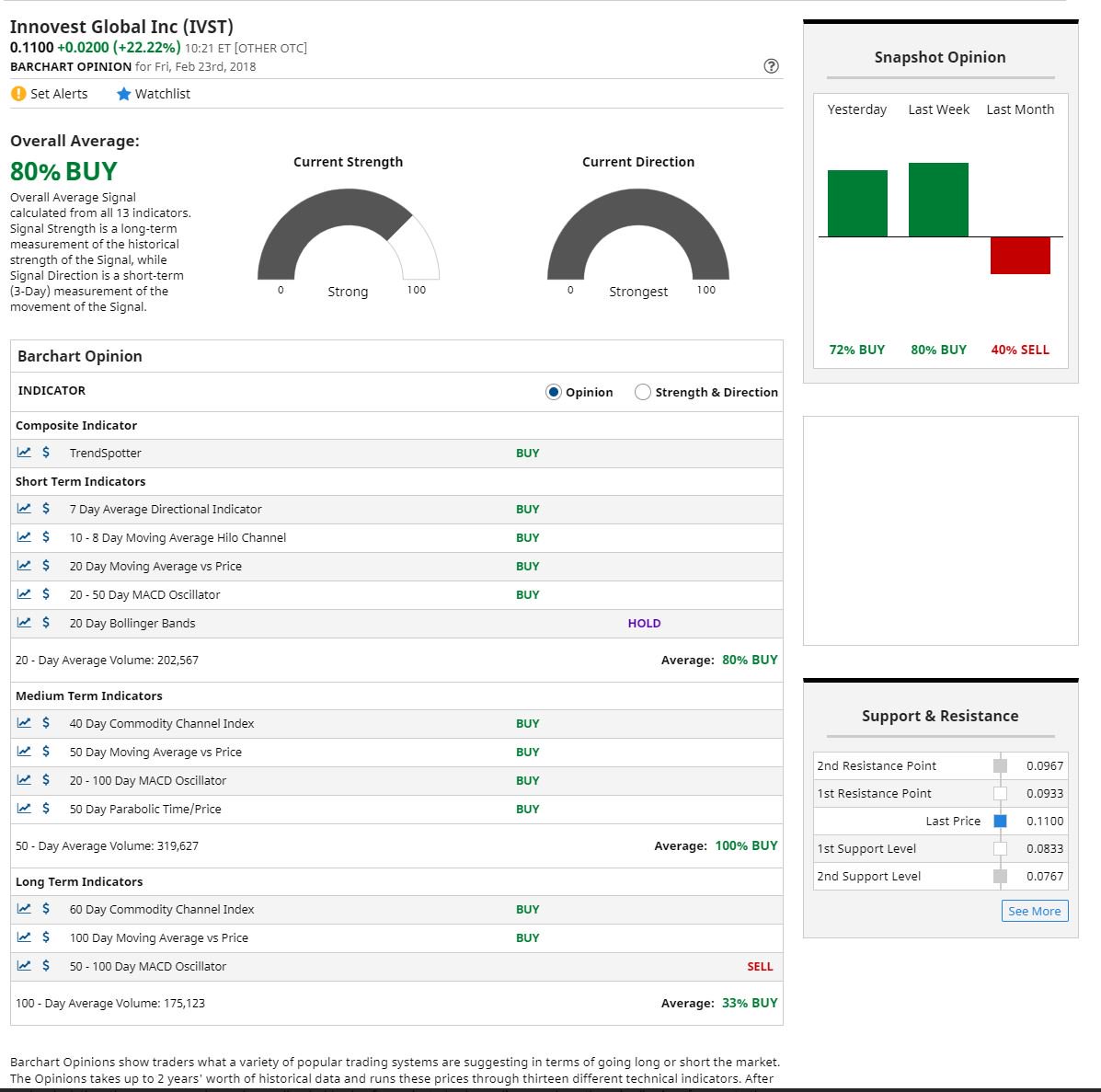Click 2nd Support Level value 0.0767

[1045, 877]
